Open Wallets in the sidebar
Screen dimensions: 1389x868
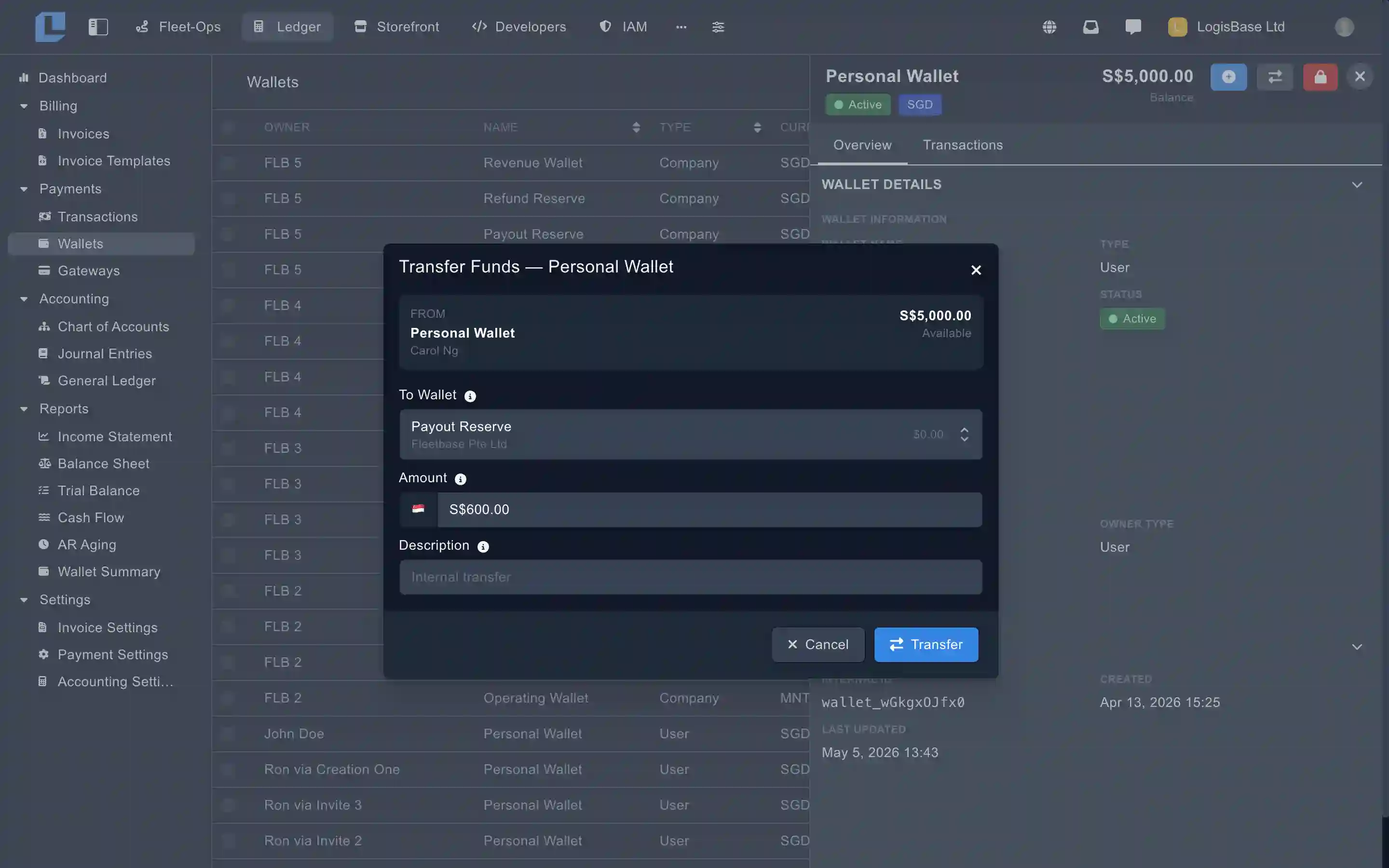click(101, 244)
